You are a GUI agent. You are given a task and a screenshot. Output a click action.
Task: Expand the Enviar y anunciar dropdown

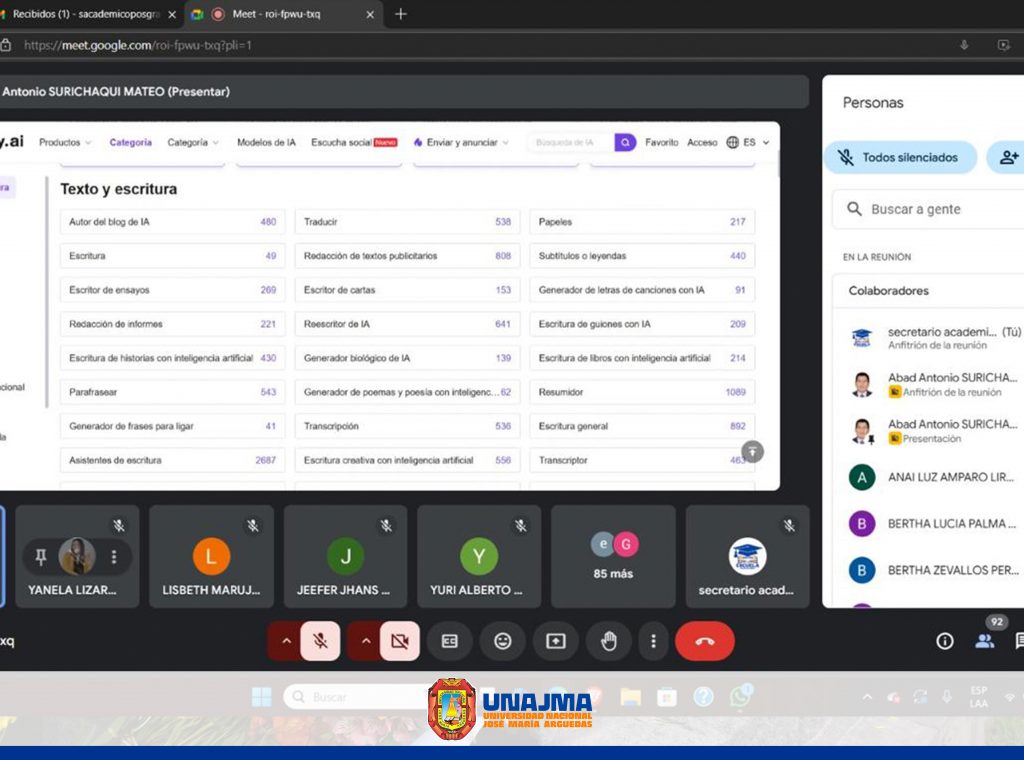[461, 142]
